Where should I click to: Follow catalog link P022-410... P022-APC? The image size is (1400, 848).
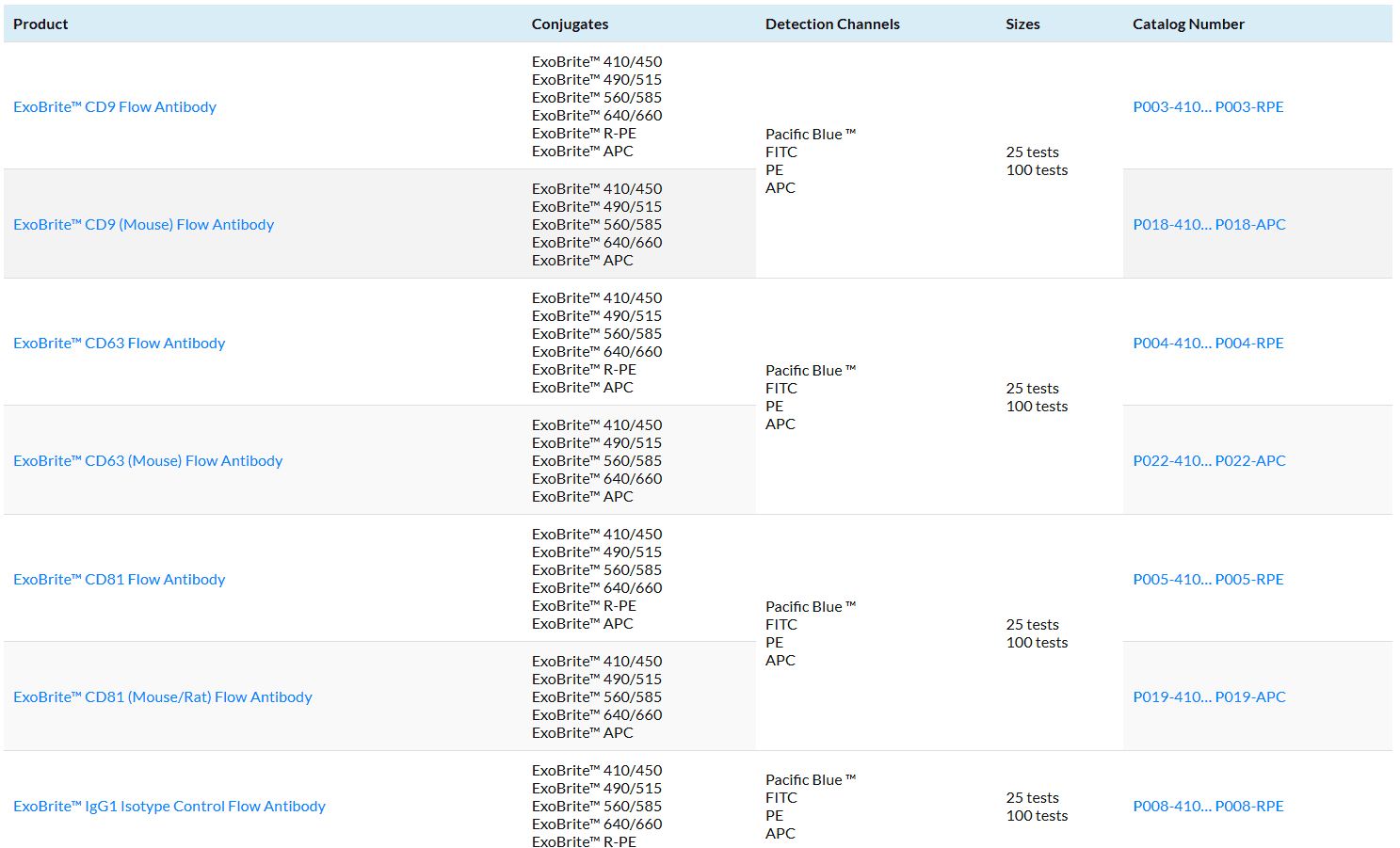(1209, 461)
